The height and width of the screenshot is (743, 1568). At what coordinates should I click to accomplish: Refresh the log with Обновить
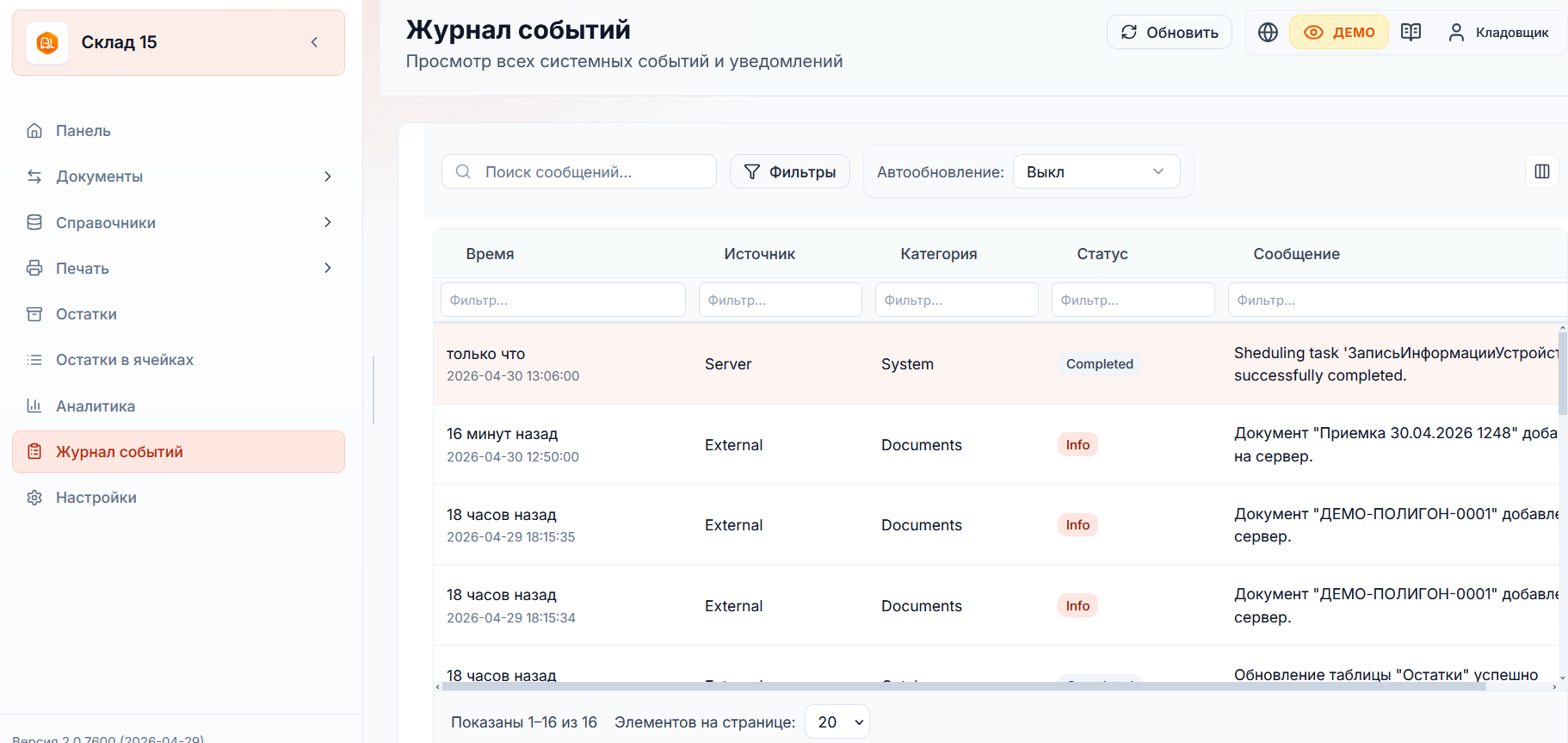[x=1169, y=32]
